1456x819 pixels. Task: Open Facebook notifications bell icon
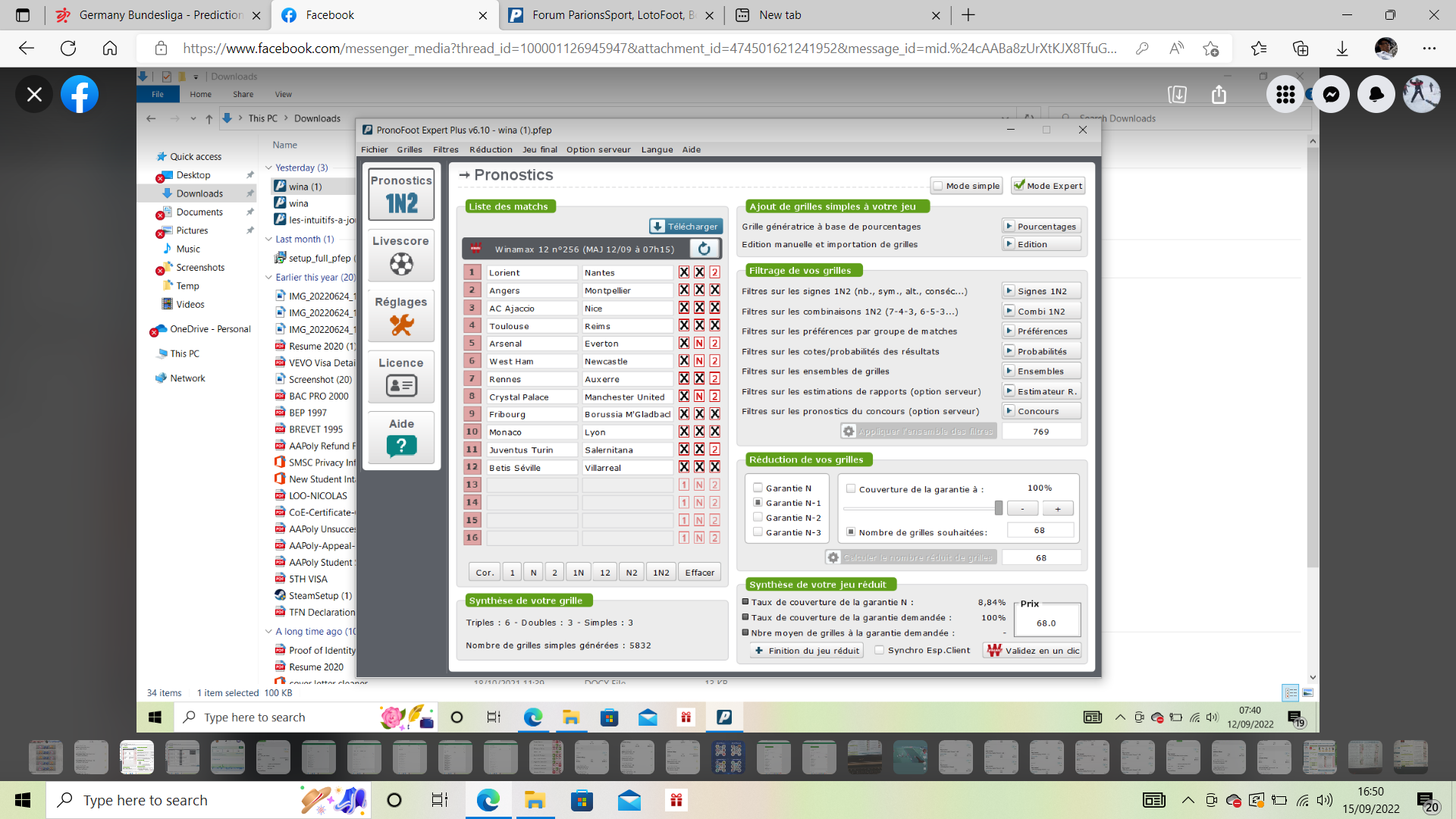(x=1376, y=94)
